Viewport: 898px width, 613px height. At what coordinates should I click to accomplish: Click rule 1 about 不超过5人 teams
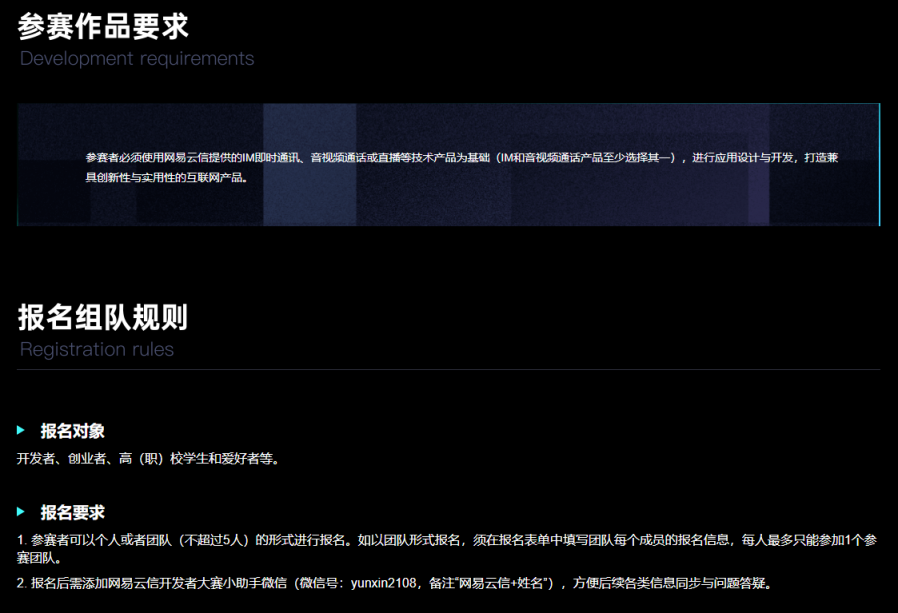click(447, 549)
